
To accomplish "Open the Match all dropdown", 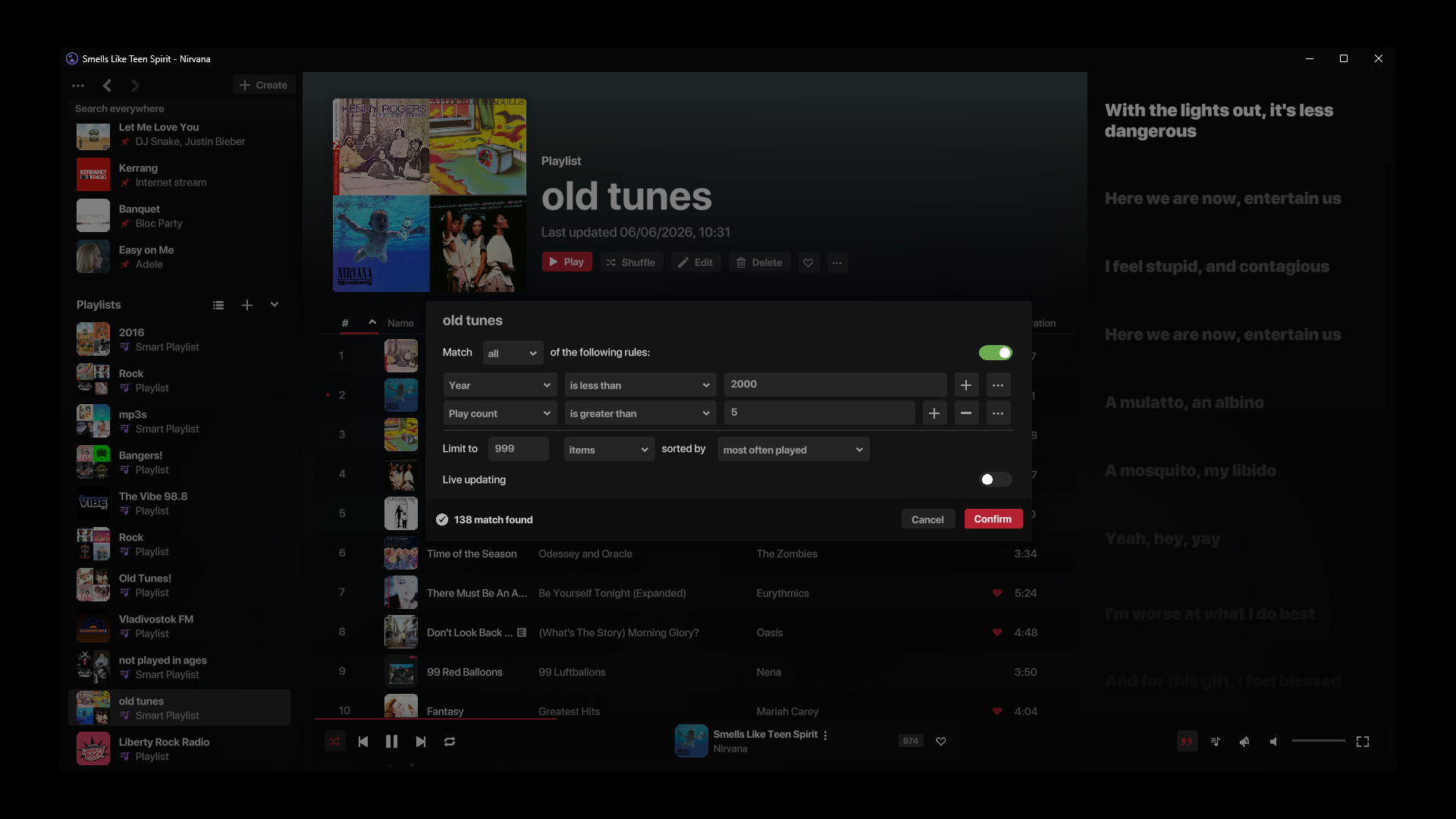I will pos(513,353).
